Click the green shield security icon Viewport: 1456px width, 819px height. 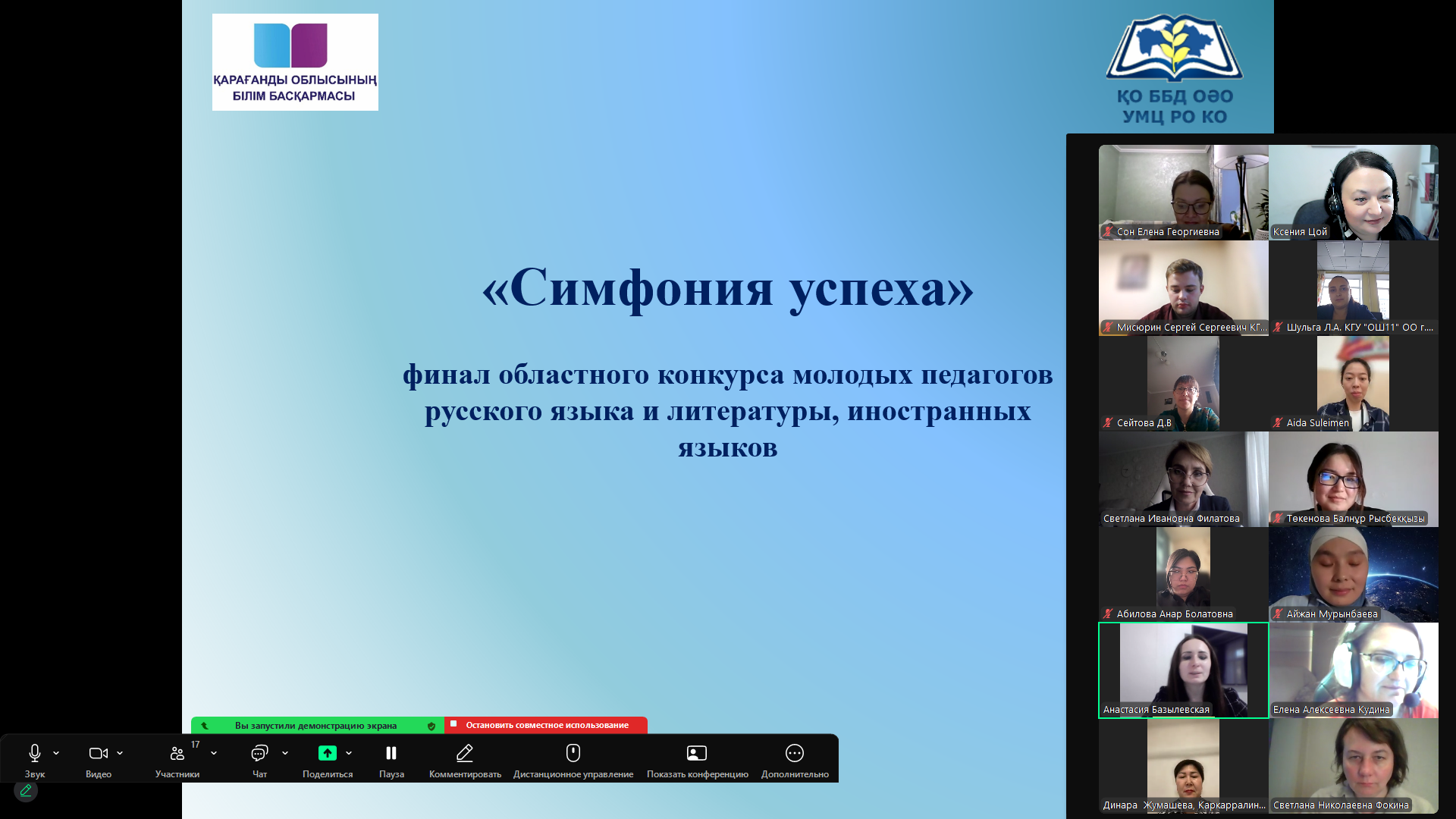[431, 726]
